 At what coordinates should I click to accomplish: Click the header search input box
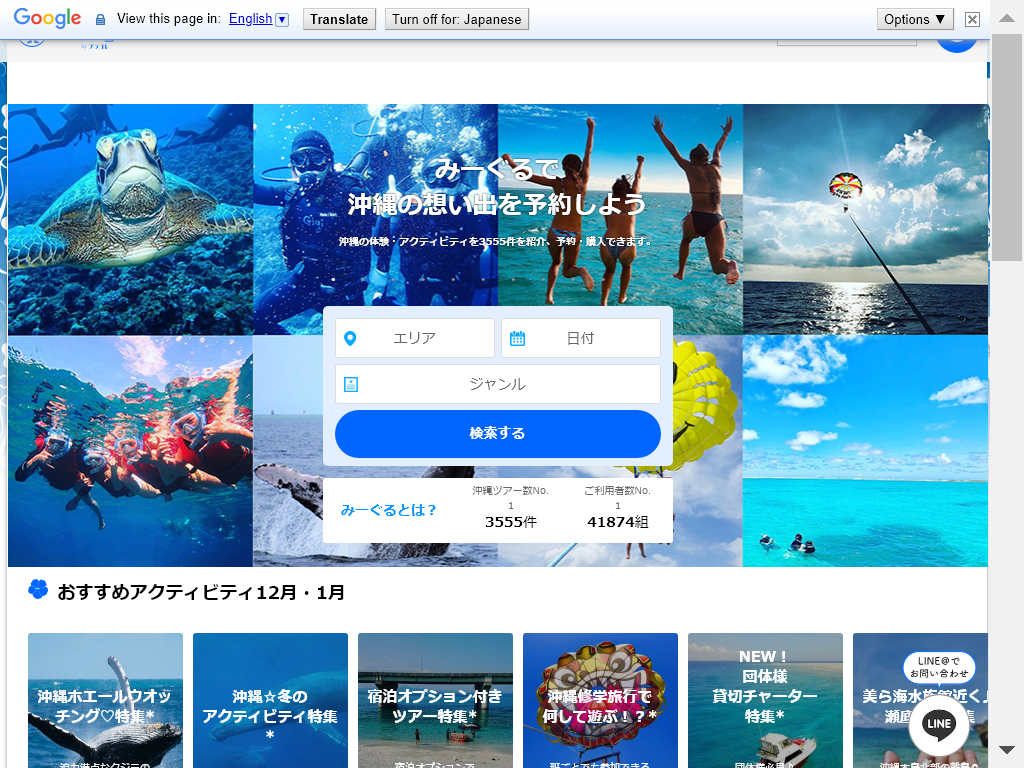847,42
